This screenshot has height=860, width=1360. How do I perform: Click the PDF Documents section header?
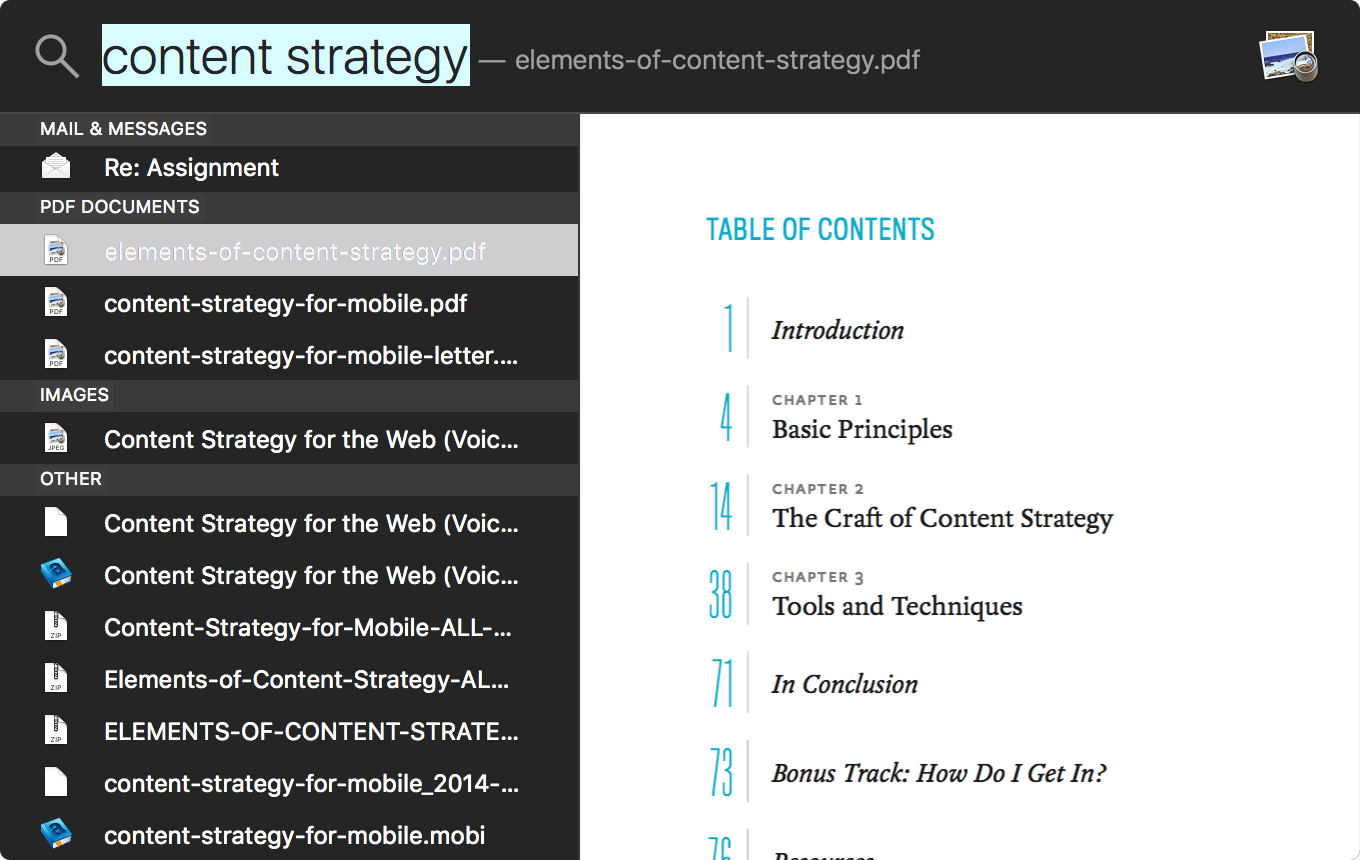[x=289, y=207]
